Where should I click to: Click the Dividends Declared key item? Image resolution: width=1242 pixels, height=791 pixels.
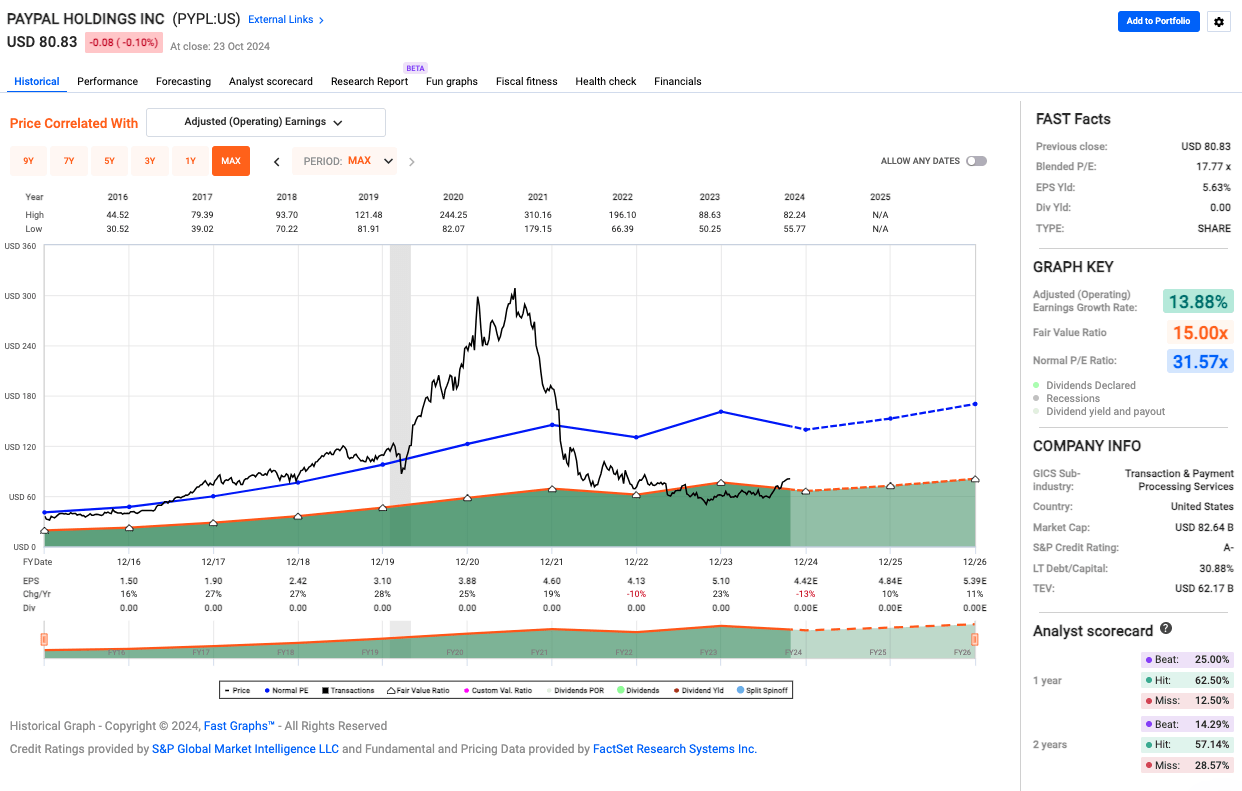click(x=1084, y=385)
